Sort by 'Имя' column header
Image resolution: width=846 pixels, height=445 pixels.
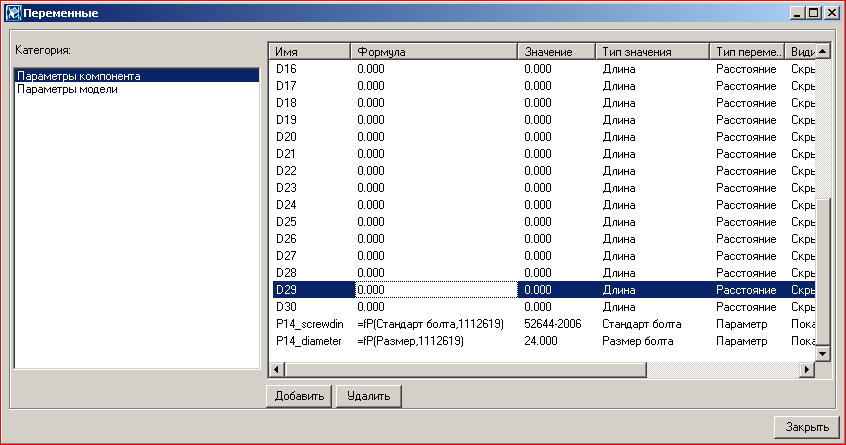[x=309, y=52]
